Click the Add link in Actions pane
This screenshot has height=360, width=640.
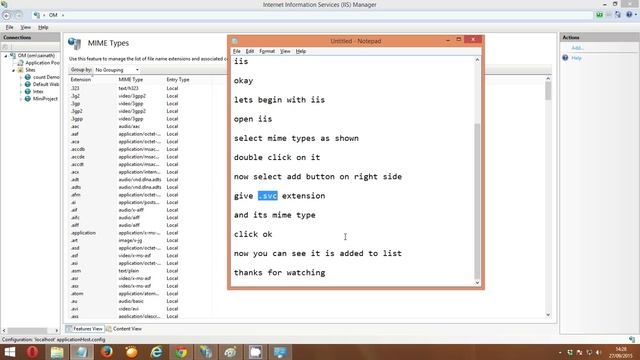coord(577,48)
